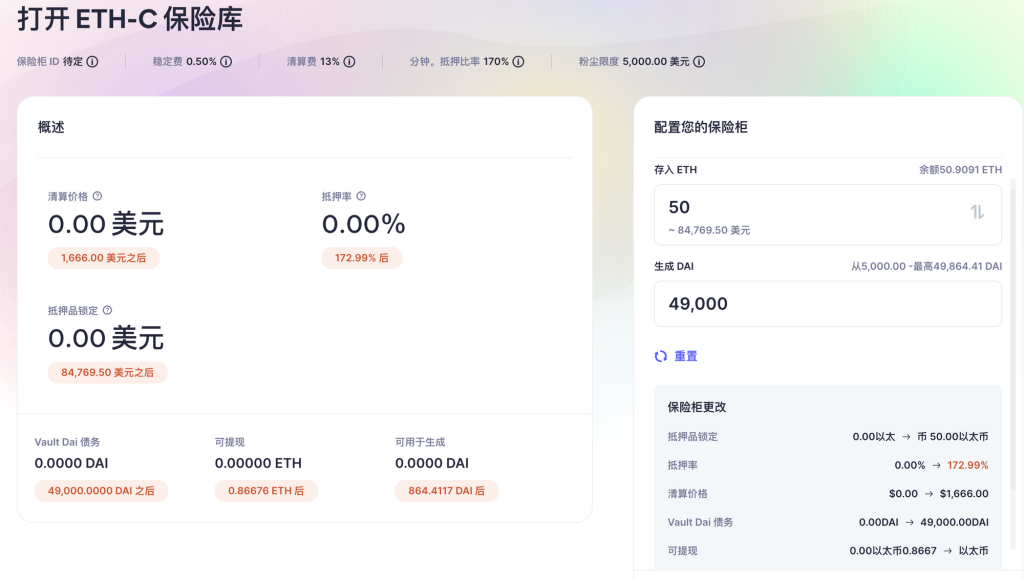Click the 概述 section title
This screenshot has width=1024, height=579.
click(x=51, y=127)
